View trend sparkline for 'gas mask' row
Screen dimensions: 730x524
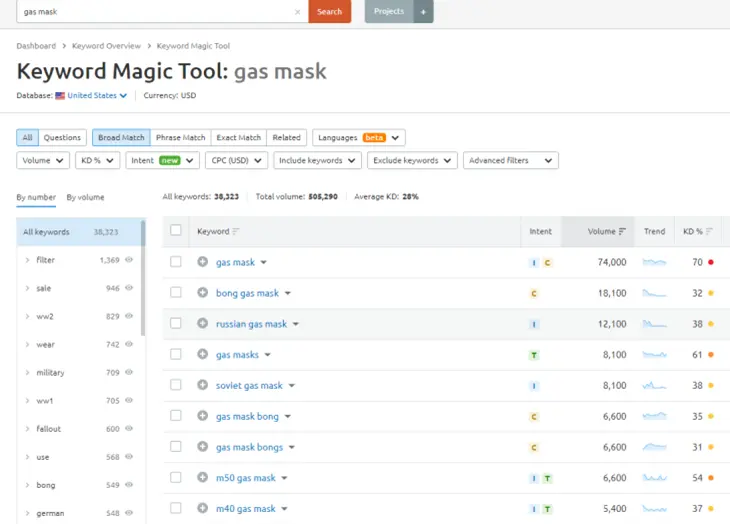tap(654, 262)
